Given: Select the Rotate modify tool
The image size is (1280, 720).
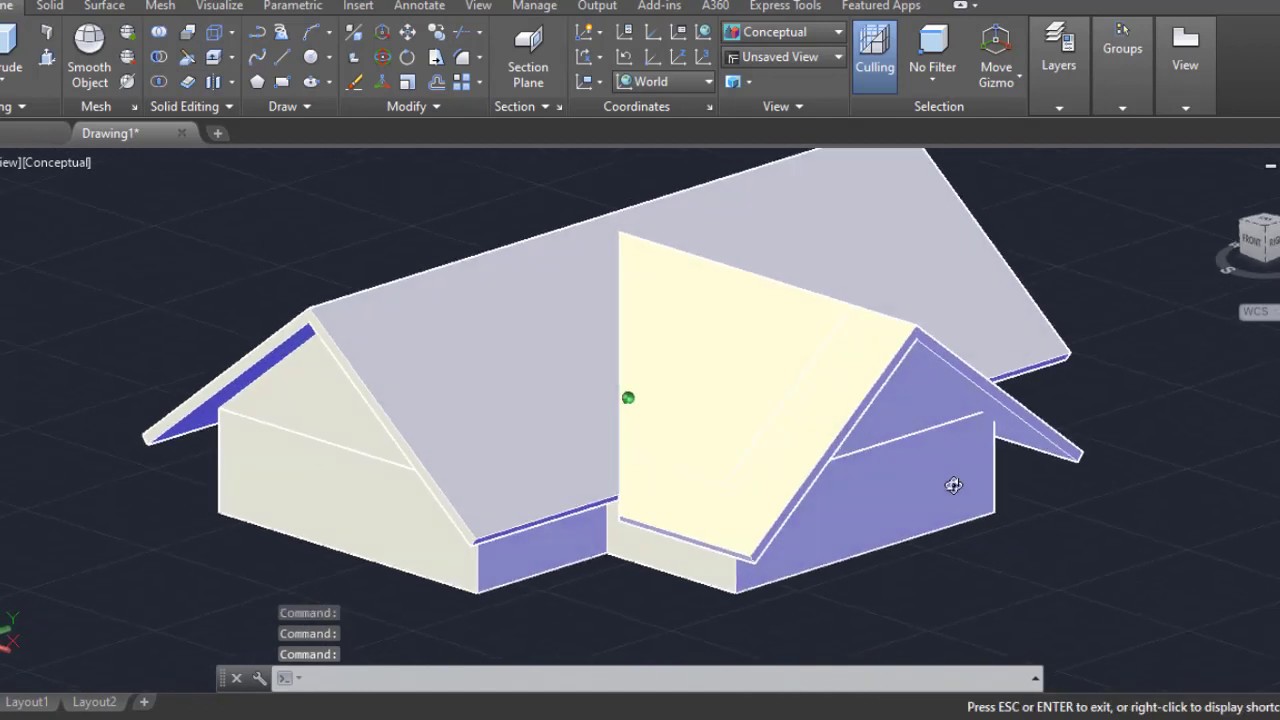Looking at the screenshot, I should coord(407,57).
